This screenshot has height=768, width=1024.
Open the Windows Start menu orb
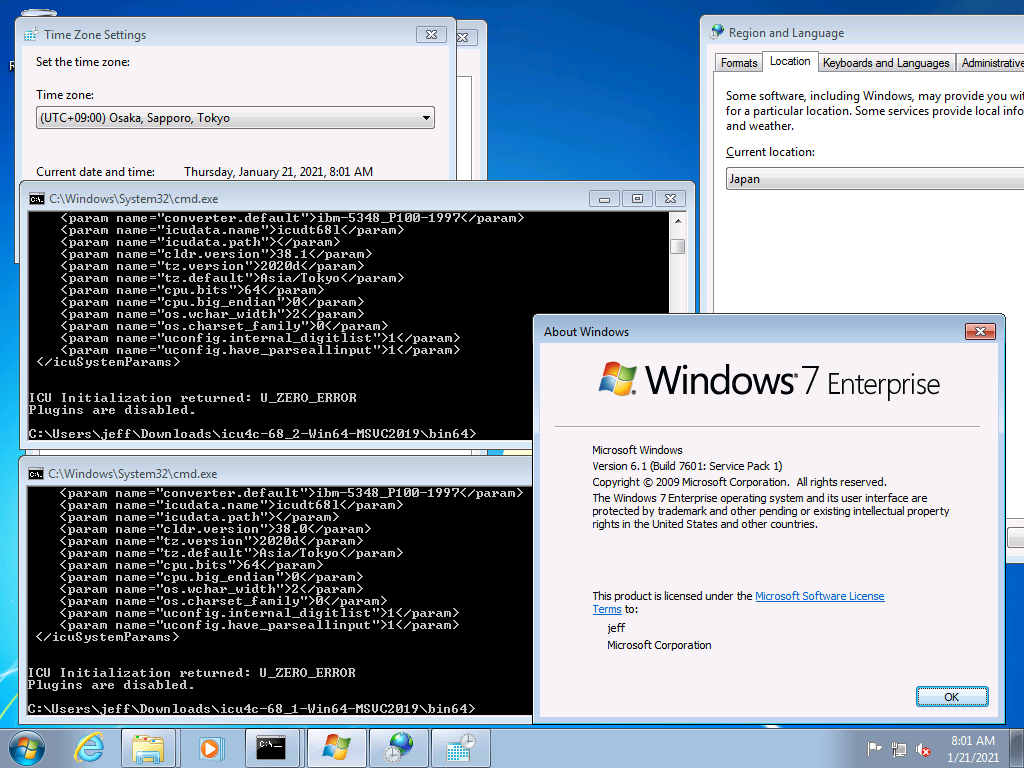pyautogui.click(x=26, y=747)
